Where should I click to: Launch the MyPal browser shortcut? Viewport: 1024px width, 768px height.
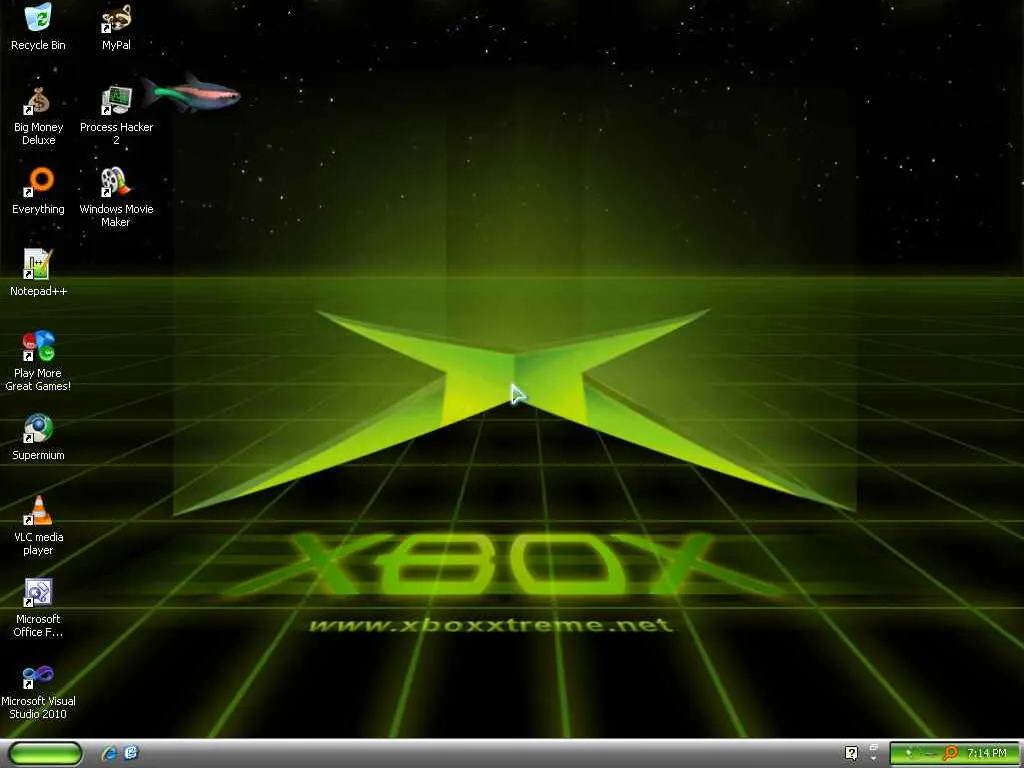coord(116,27)
